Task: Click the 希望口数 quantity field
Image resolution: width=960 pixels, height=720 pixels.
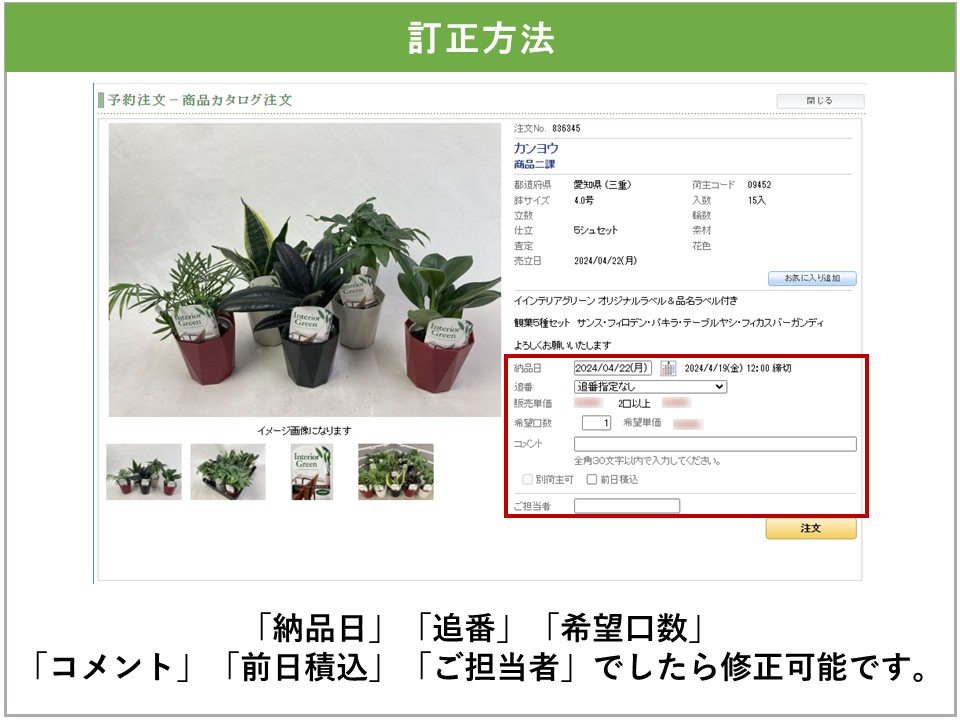Action: [x=596, y=423]
